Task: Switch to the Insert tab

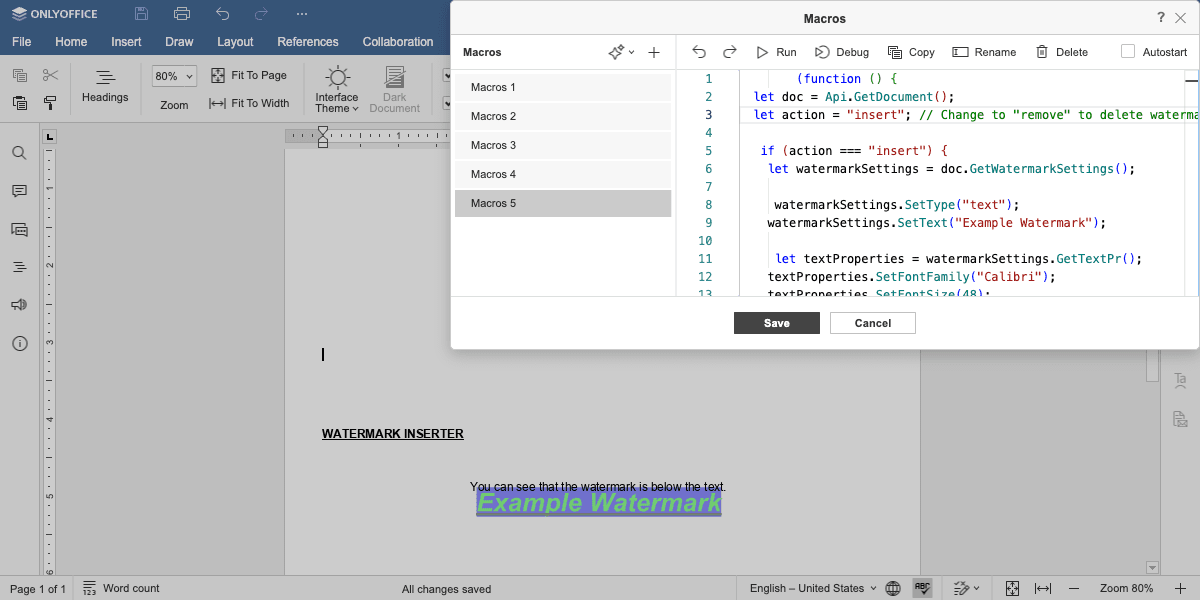Action: click(126, 42)
